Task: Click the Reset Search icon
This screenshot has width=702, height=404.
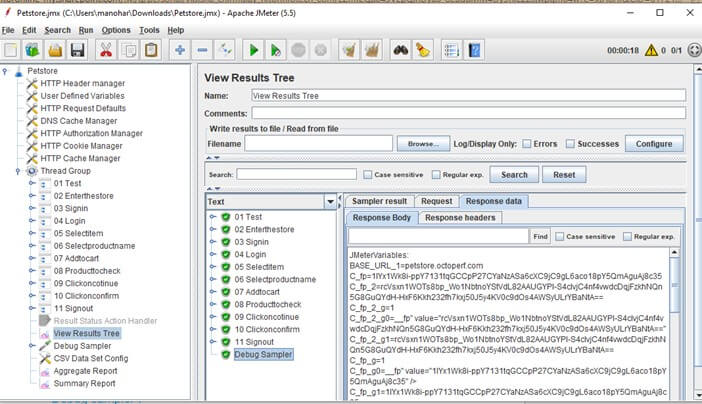Action: (423, 50)
